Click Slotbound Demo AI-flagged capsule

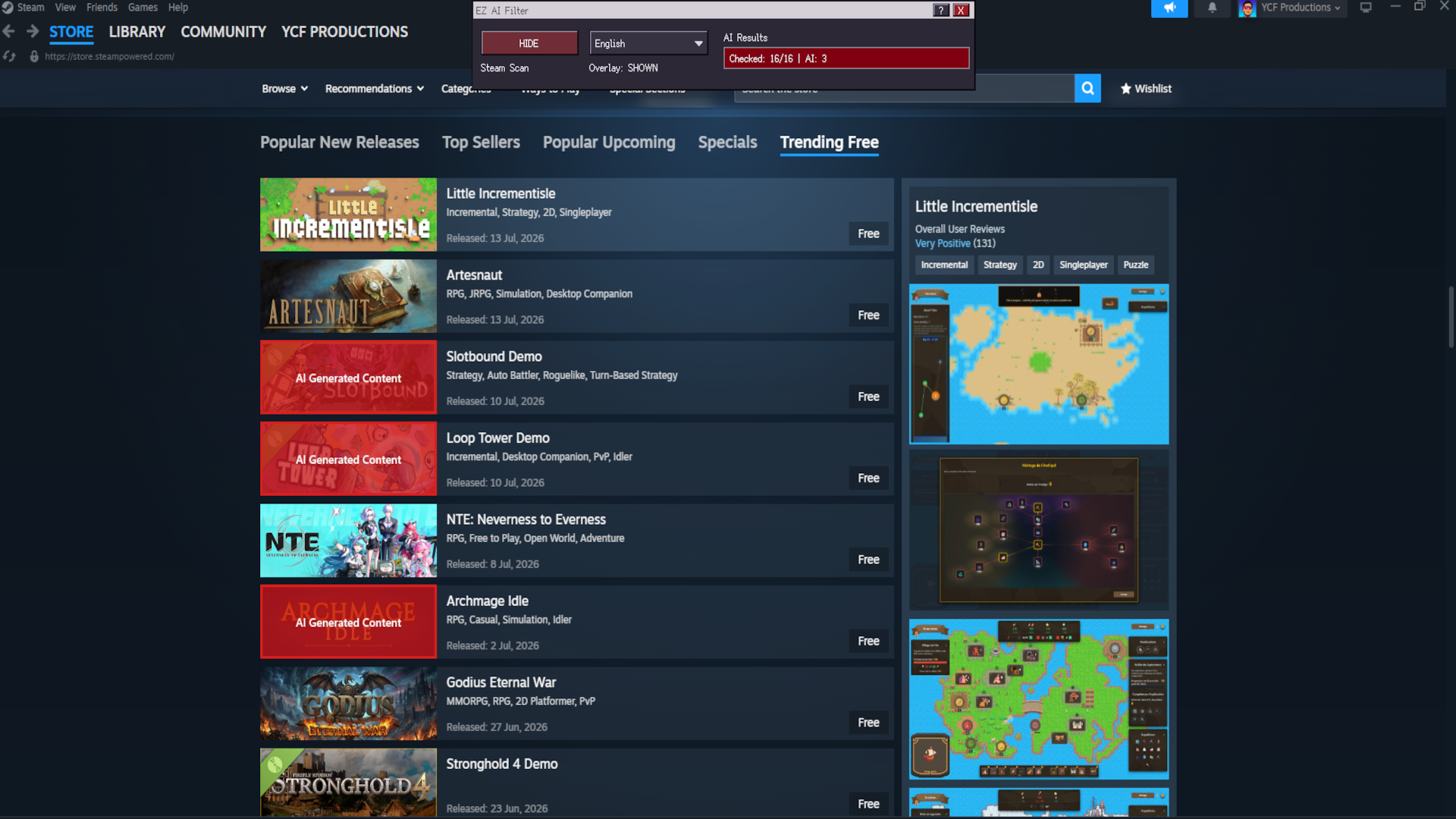pos(349,378)
